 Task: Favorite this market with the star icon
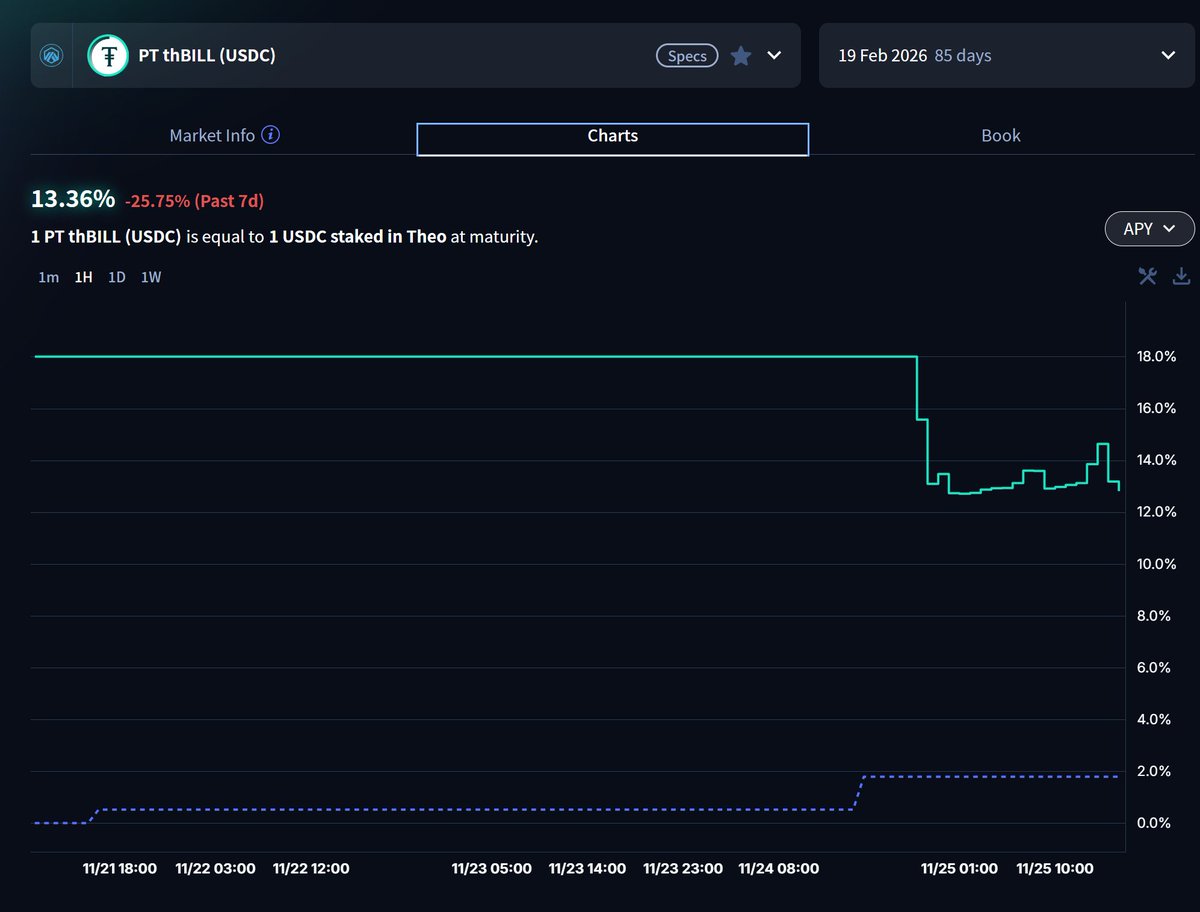coord(741,56)
